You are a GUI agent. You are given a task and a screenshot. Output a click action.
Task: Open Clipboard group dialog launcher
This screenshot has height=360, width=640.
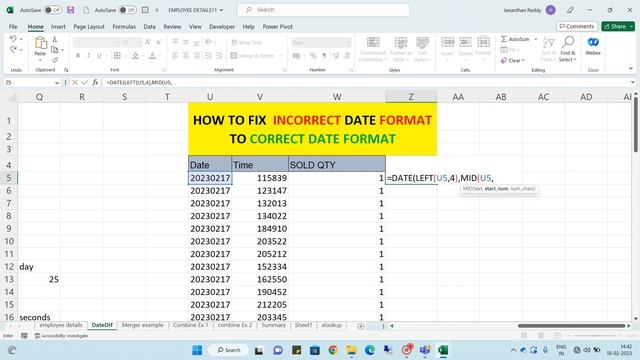[x=66, y=70]
